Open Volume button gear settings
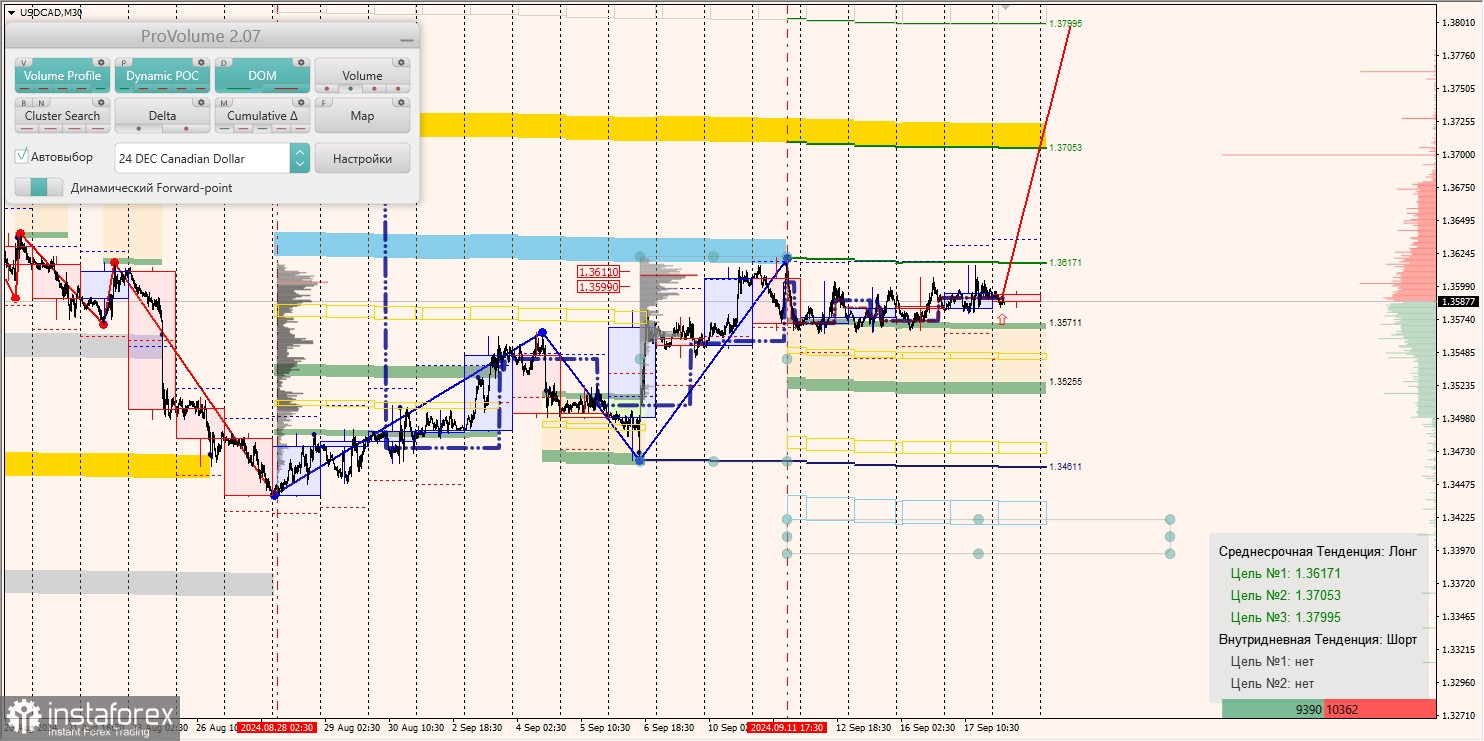The height and width of the screenshot is (741, 1484). pos(401,62)
